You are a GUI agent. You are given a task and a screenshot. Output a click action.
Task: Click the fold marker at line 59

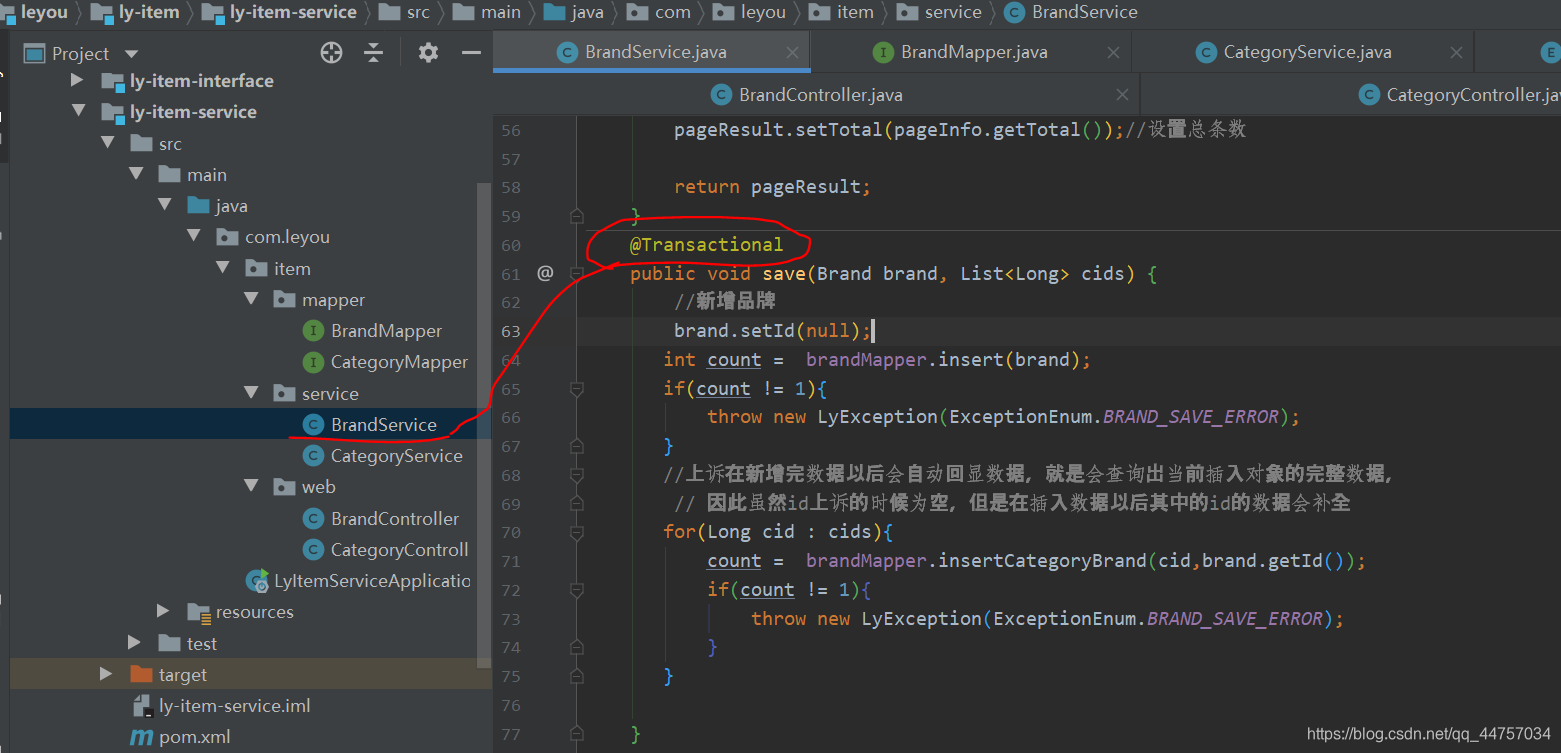point(577,215)
